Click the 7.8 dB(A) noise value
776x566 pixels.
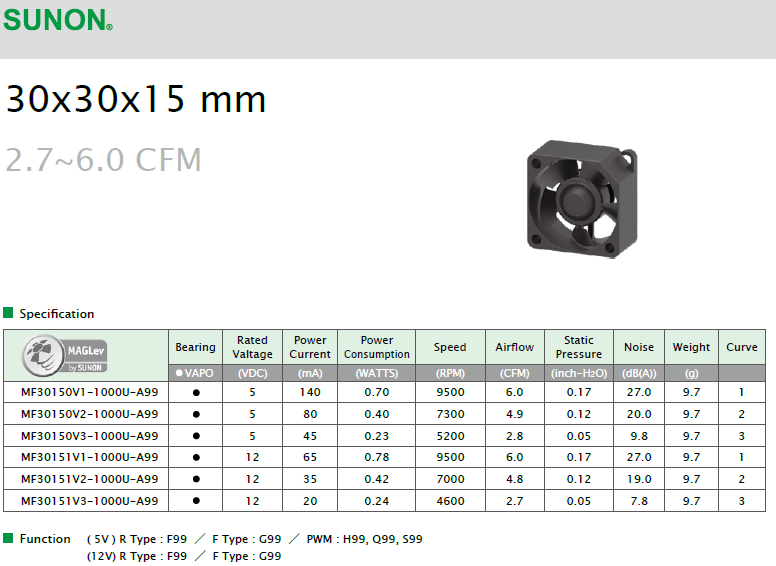639,501
